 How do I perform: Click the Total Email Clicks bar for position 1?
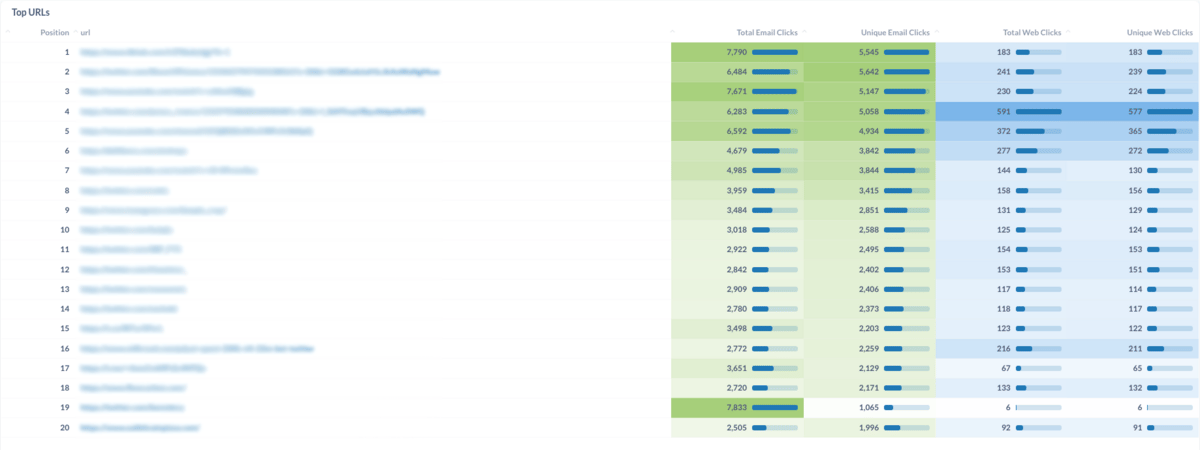(775, 52)
